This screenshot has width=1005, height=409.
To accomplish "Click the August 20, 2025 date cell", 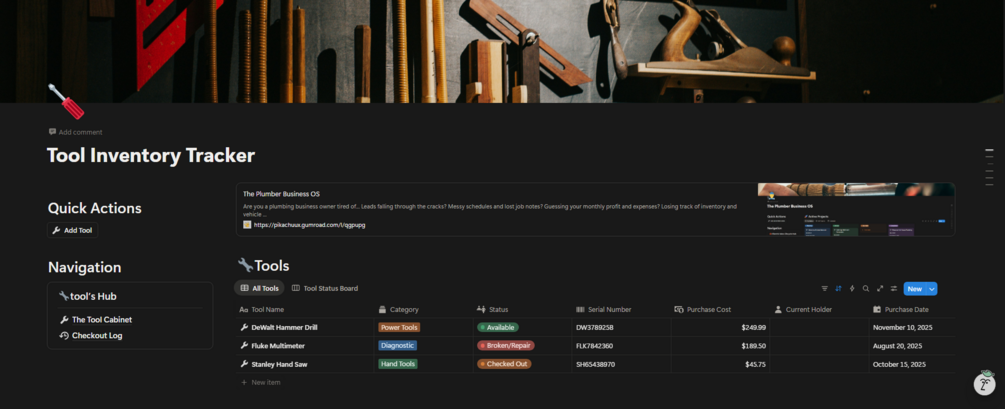I will [x=912, y=346].
